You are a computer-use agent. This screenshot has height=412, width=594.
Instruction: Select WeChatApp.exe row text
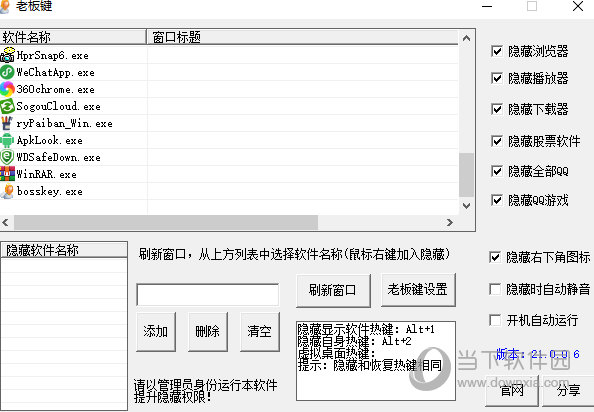[56, 72]
